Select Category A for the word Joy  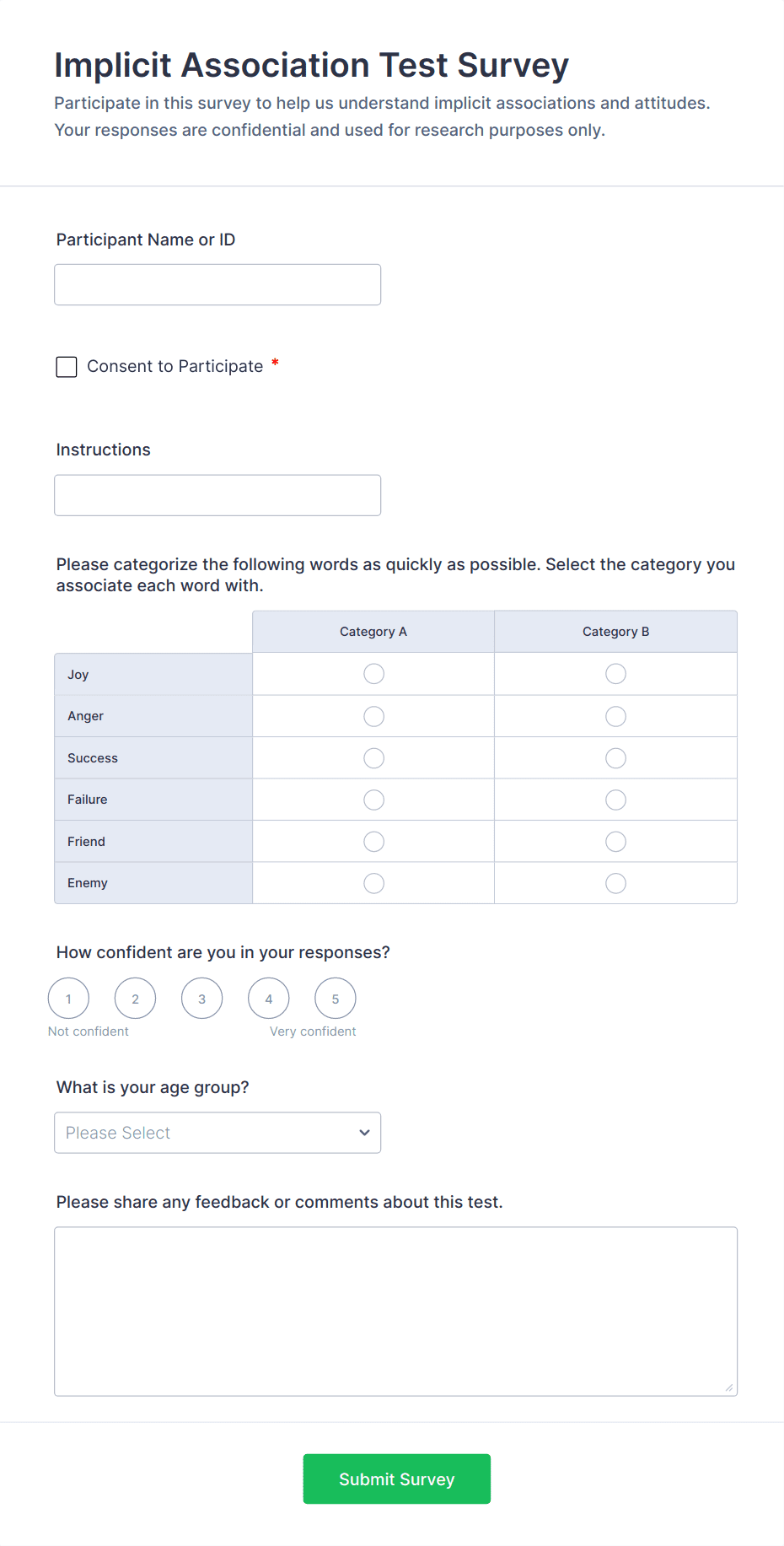[x=373, y=673]
